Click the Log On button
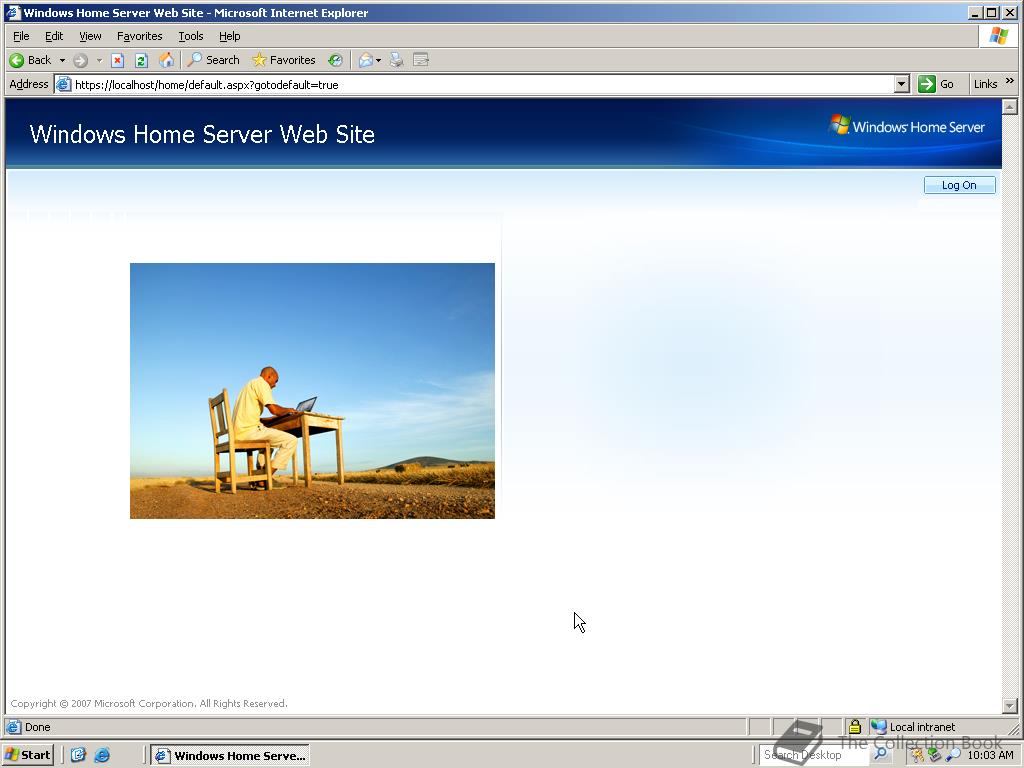 tap(959, 185)
